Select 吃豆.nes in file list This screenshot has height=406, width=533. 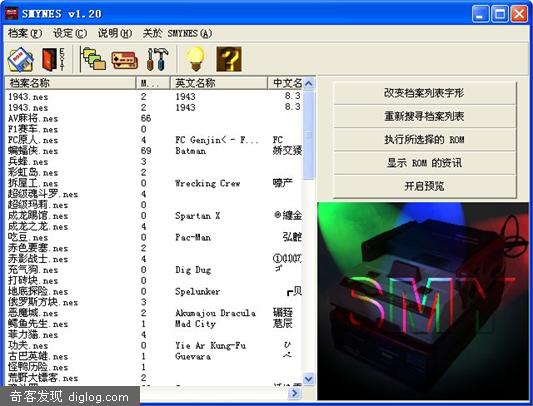click(28, 237)
